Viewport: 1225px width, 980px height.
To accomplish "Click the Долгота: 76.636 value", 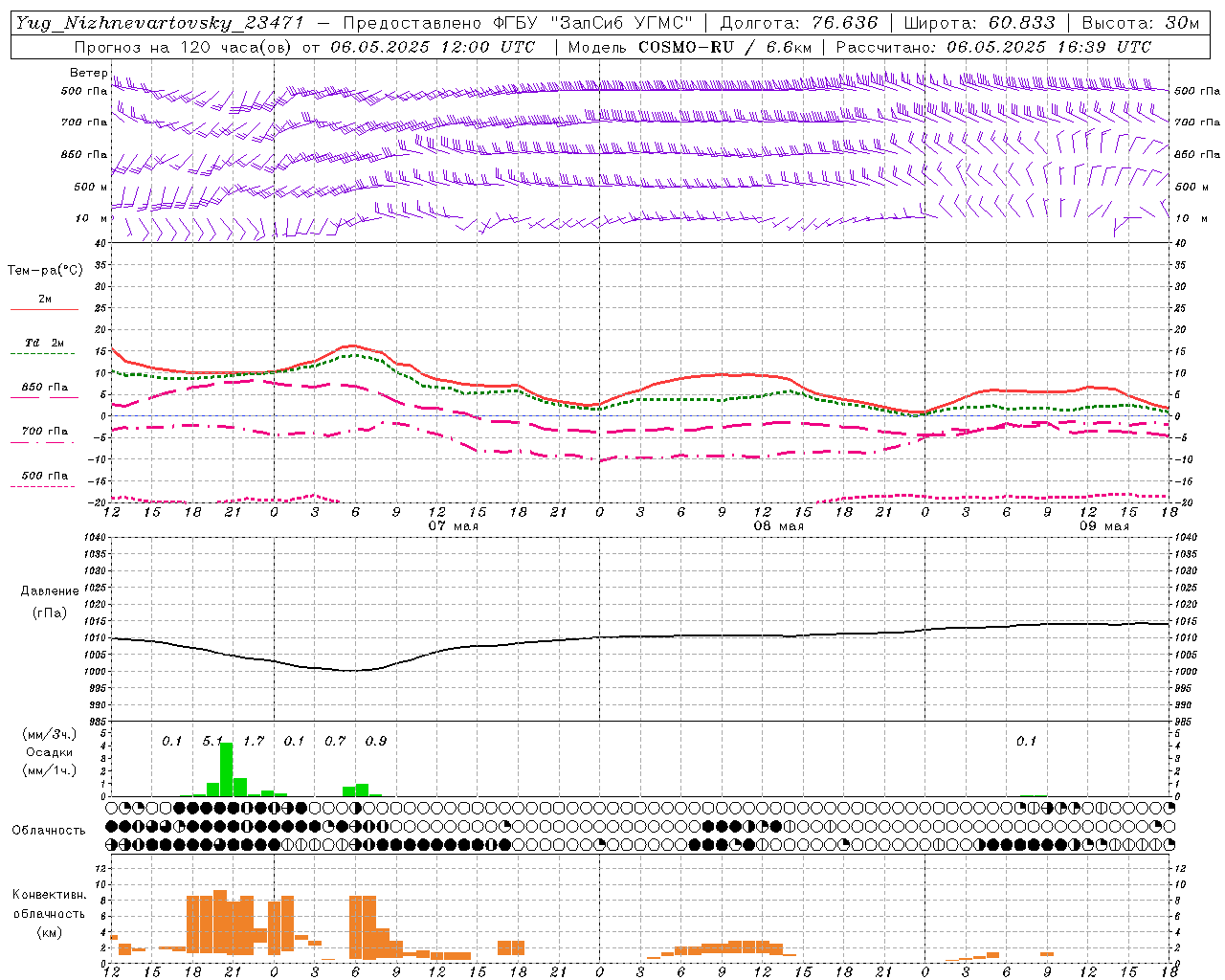I will (798, 23).
